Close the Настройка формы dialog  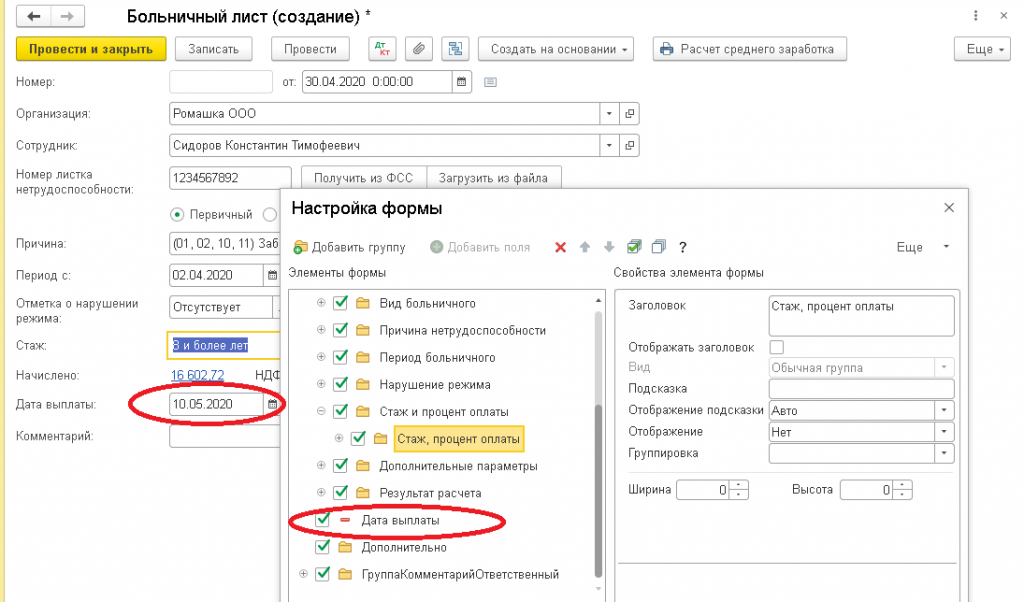point(949,208)
